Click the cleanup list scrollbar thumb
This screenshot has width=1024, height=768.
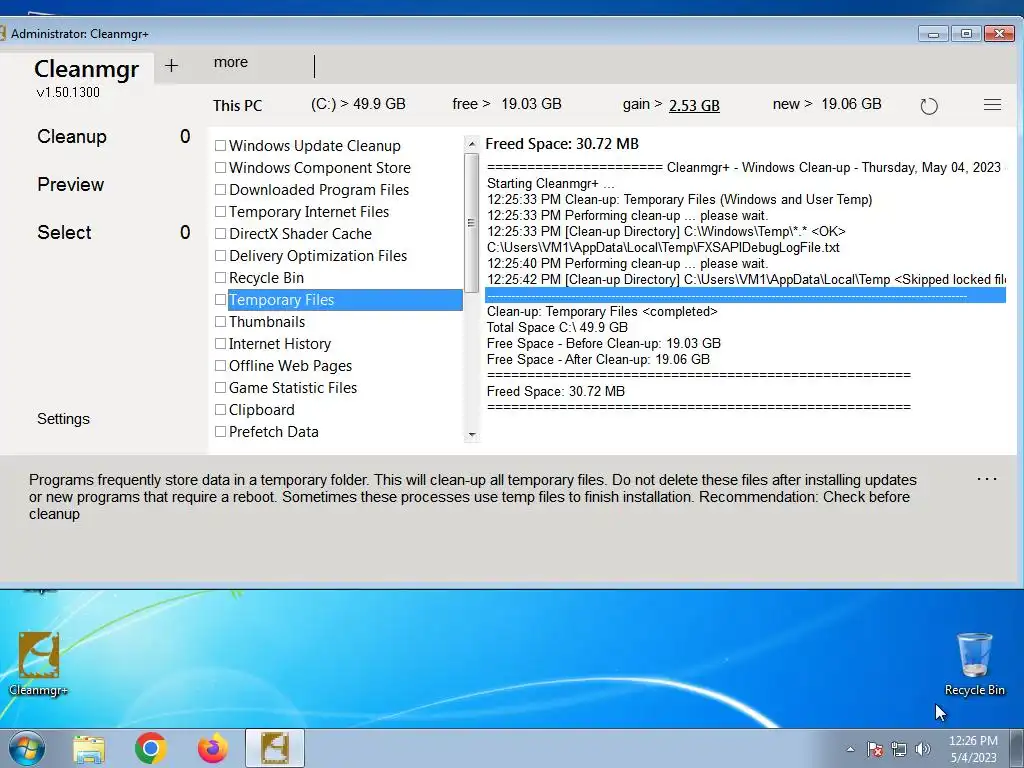(472, 223)
